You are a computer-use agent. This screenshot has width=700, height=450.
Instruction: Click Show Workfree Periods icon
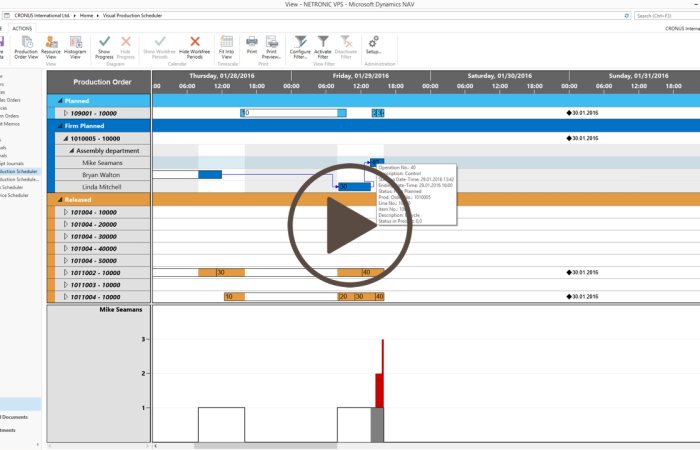pos(160,42)
